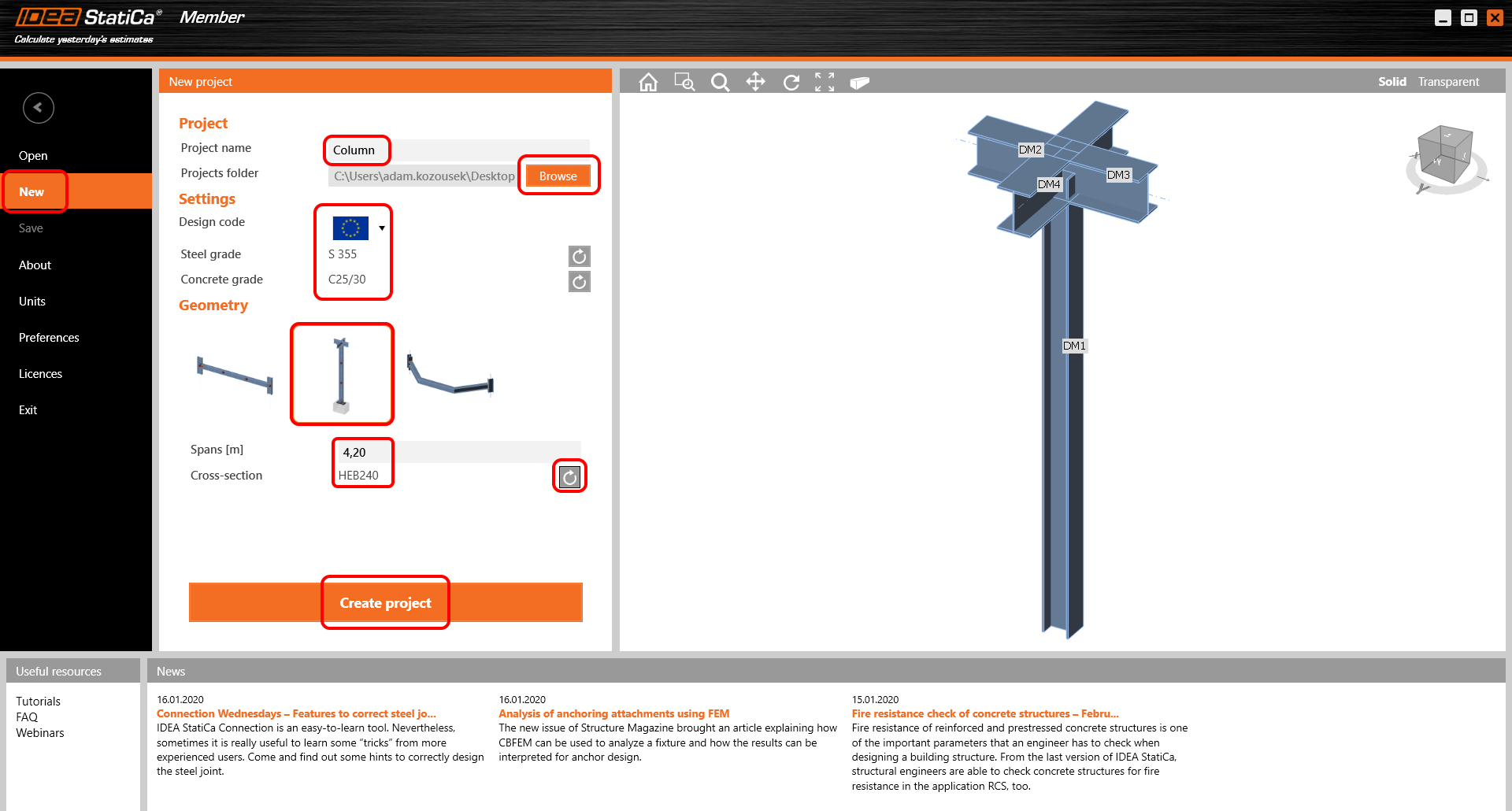Toggle perspective box view icon
Image resolution: width=1512 pixels, height=811 pixels.
click(x=859, y=82)
